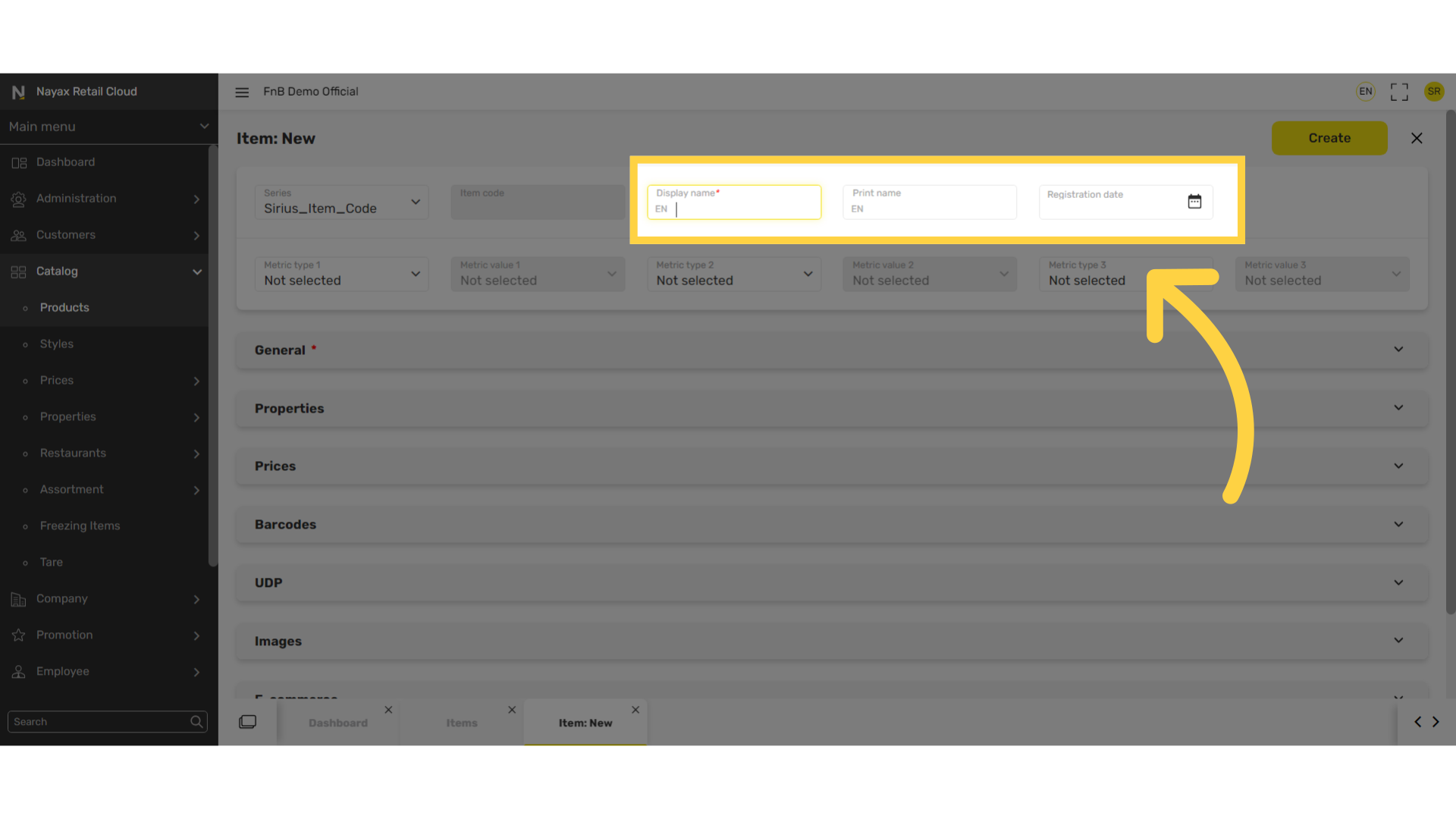
Task: Click the Customers people icon
Action: click(x=19, y=235)
